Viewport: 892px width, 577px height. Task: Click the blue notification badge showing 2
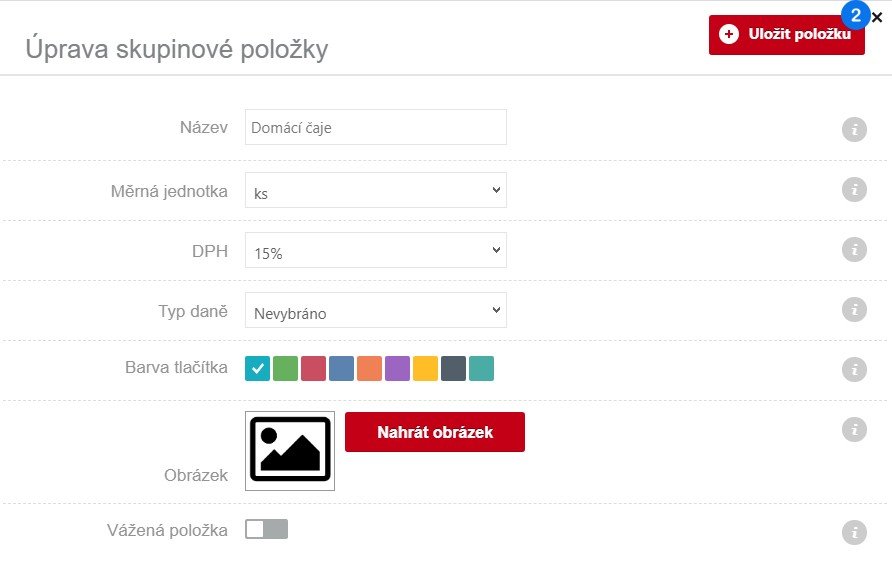(857, 14)
